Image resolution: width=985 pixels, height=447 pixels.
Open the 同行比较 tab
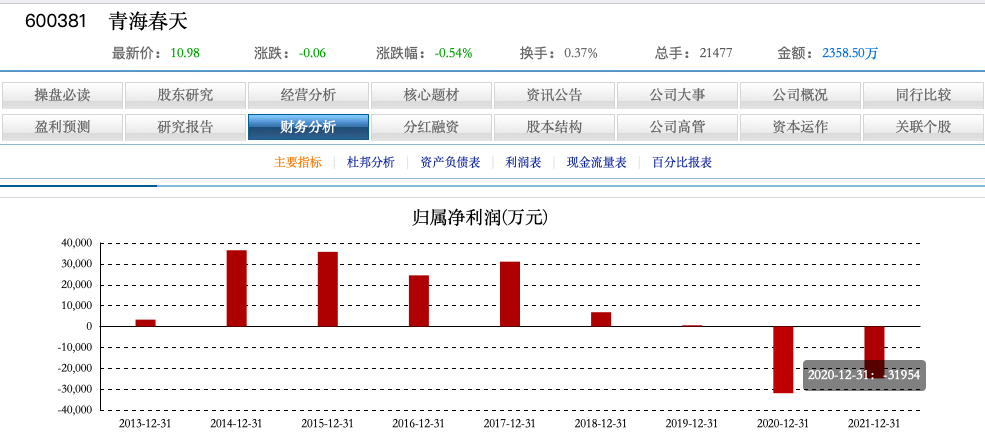point(923,95)
